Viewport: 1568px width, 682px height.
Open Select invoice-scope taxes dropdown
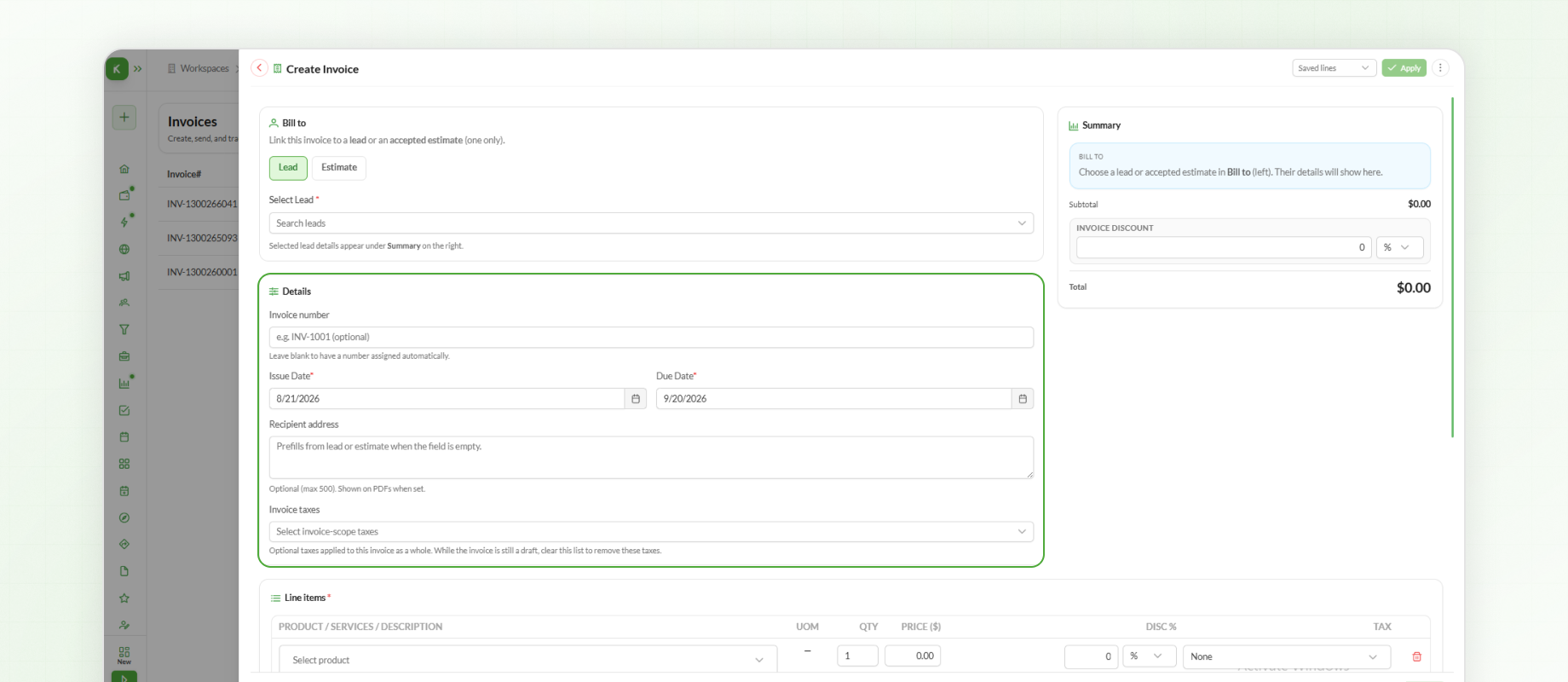651,532
